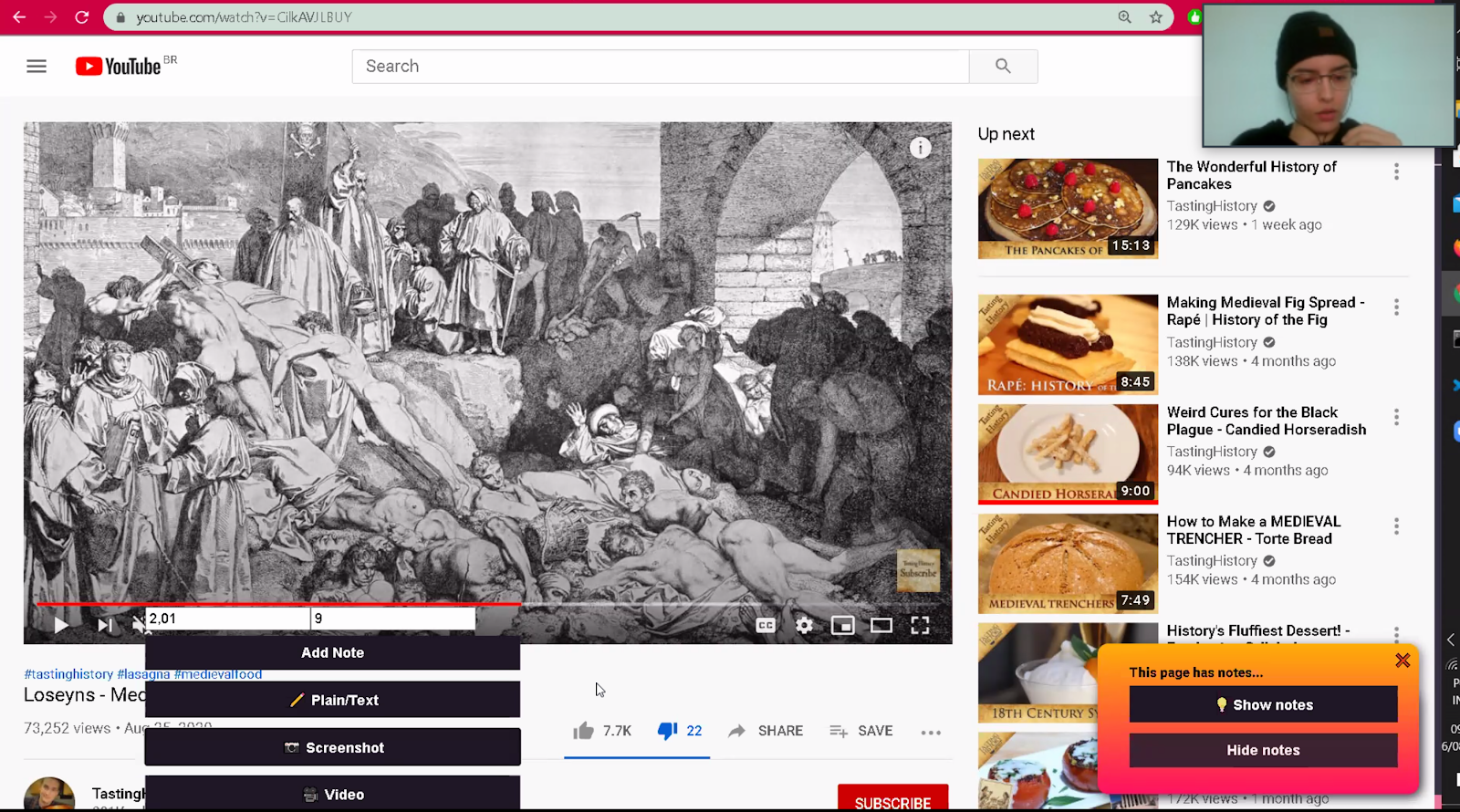Select the Plain/Text note option

click(x=332, y=700)
